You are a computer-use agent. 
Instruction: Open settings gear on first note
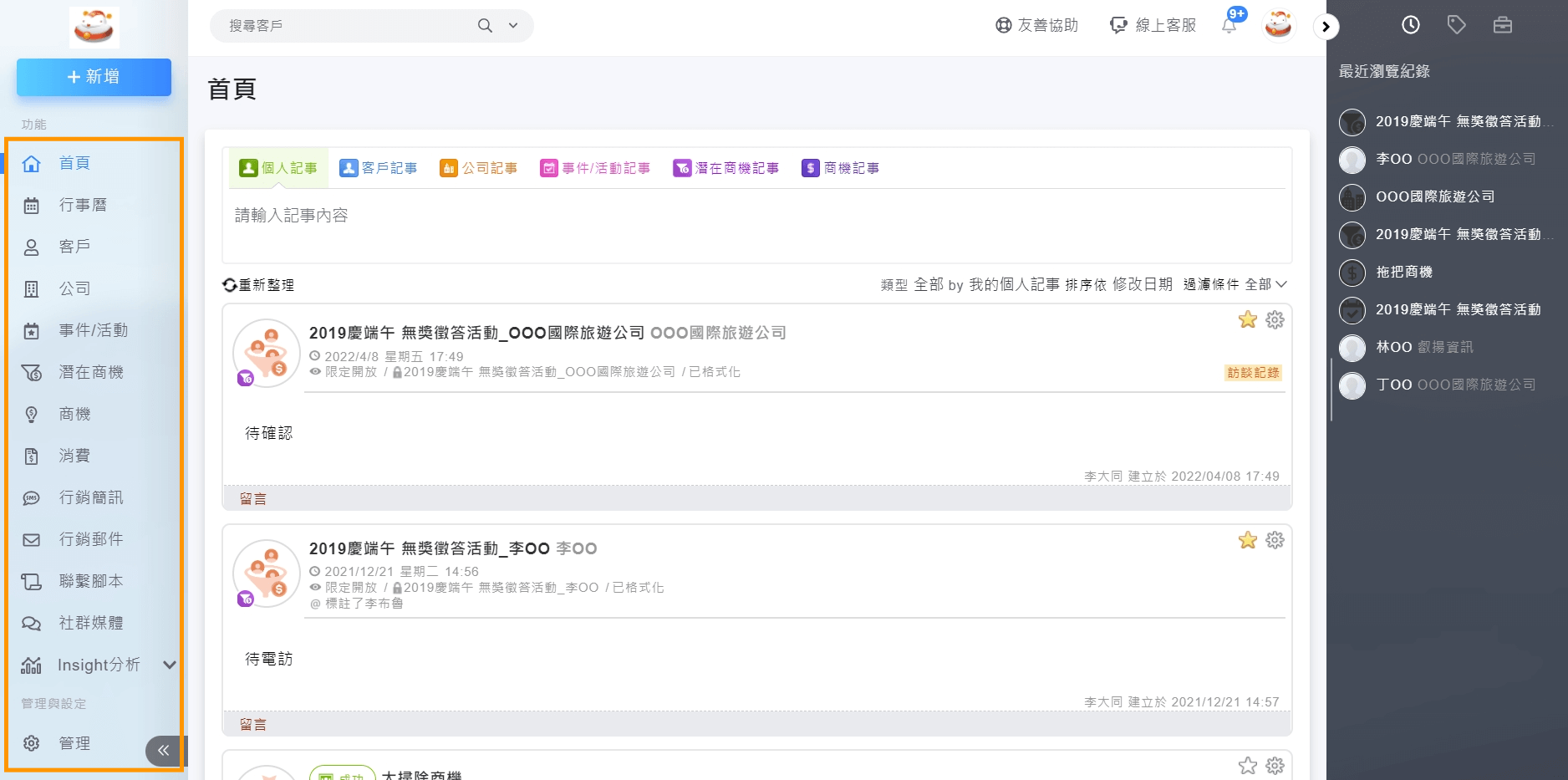(1275, 320)
